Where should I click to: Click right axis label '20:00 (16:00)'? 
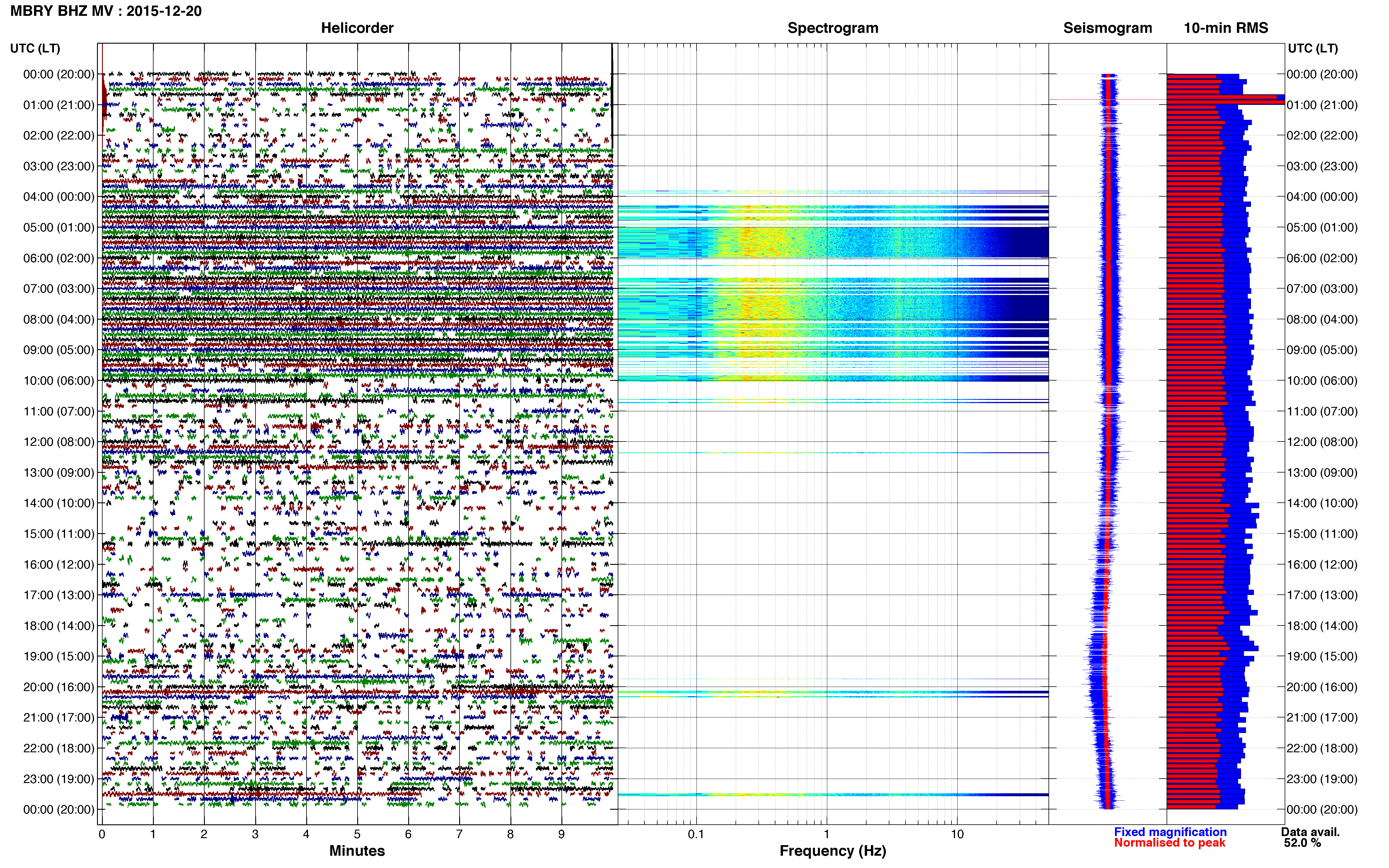coord(1322,687)
